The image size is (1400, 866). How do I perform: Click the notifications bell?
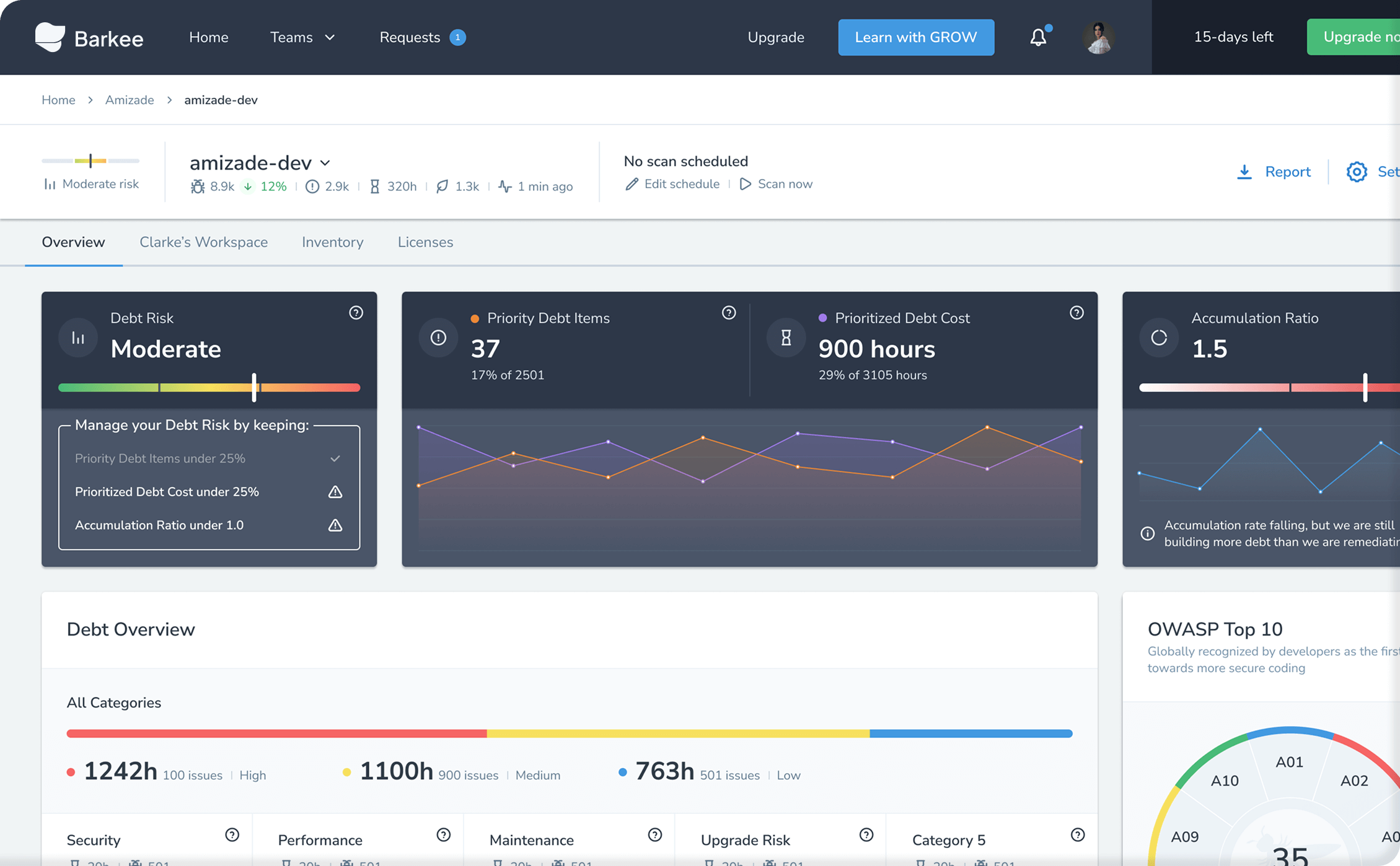tap(1037, 37)
